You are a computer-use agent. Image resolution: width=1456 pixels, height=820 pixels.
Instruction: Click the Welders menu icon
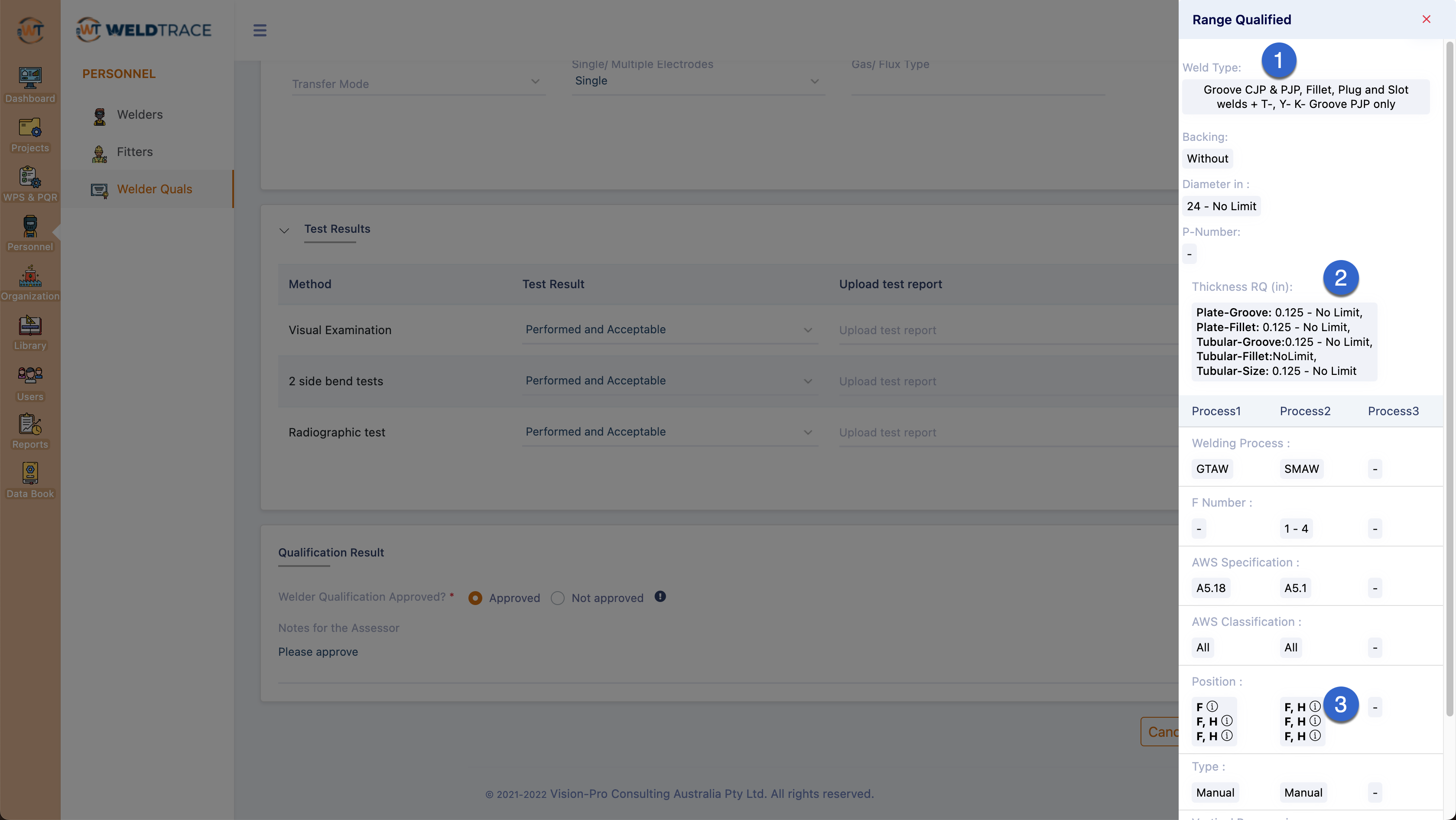click(x=100, y=116)
